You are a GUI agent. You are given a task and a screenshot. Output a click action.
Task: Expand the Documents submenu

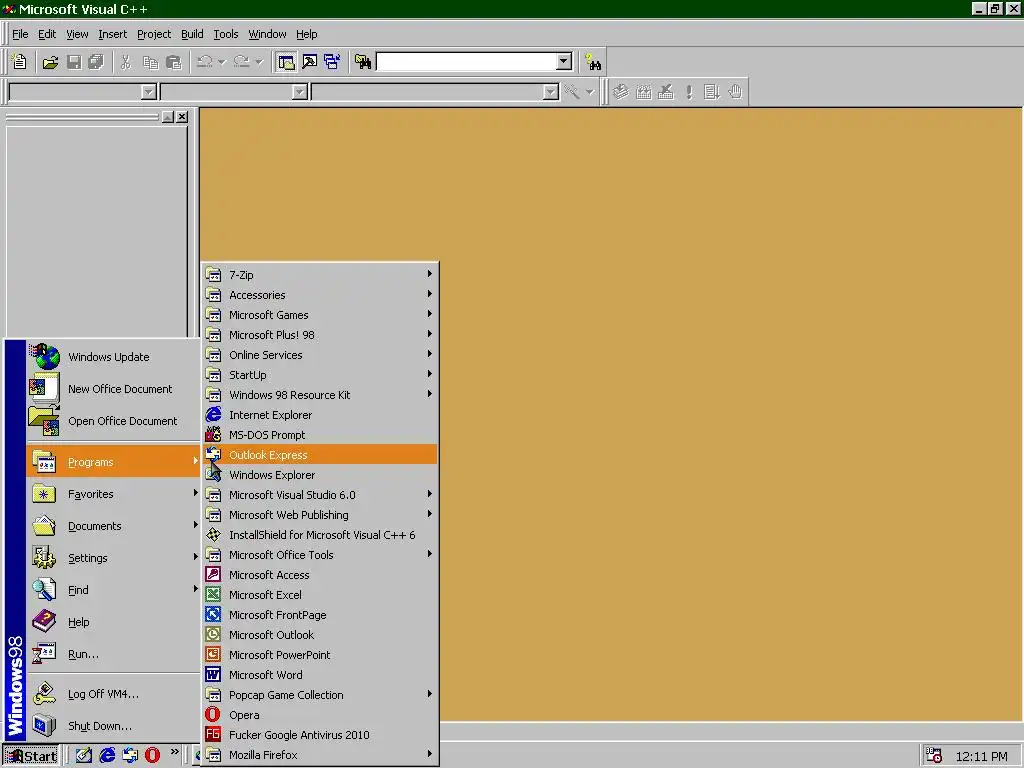(x=114, y=526)
